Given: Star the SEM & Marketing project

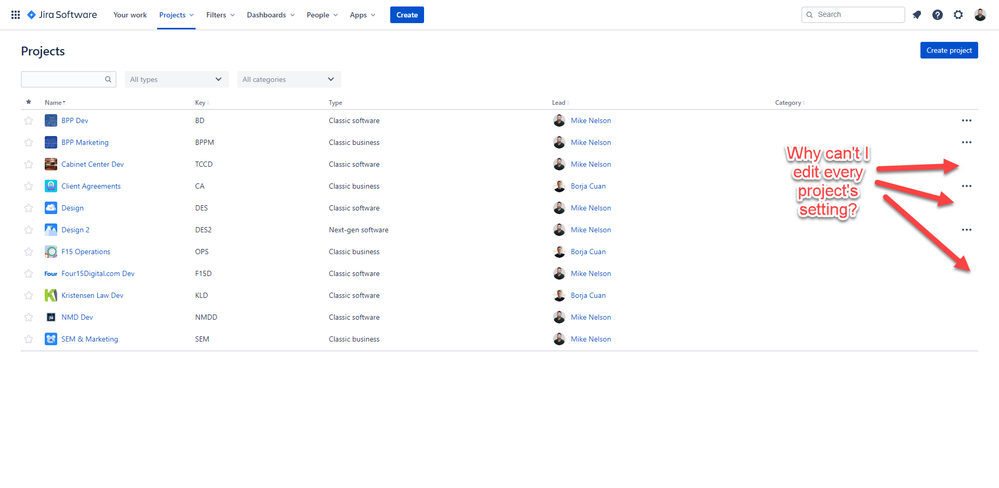Looking at the screenshot, I should 28,339.
